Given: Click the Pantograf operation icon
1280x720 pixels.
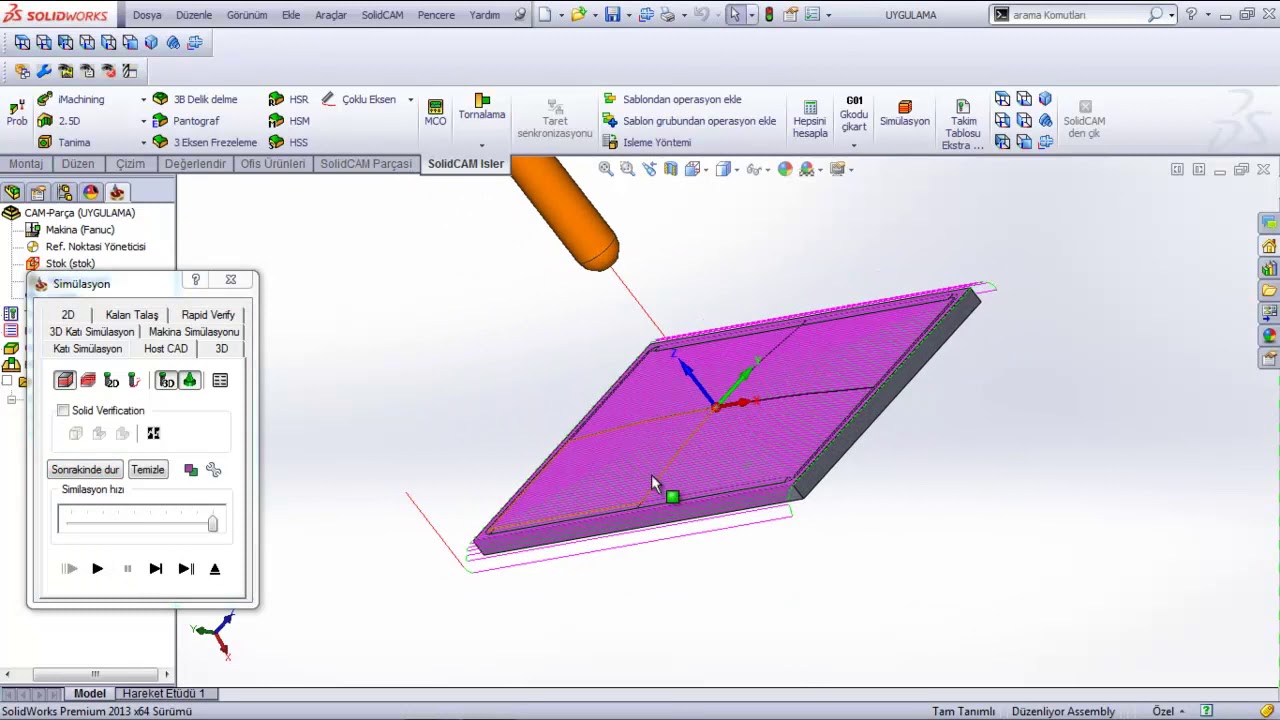Looking at the screenshot, I should click(160, 121).
